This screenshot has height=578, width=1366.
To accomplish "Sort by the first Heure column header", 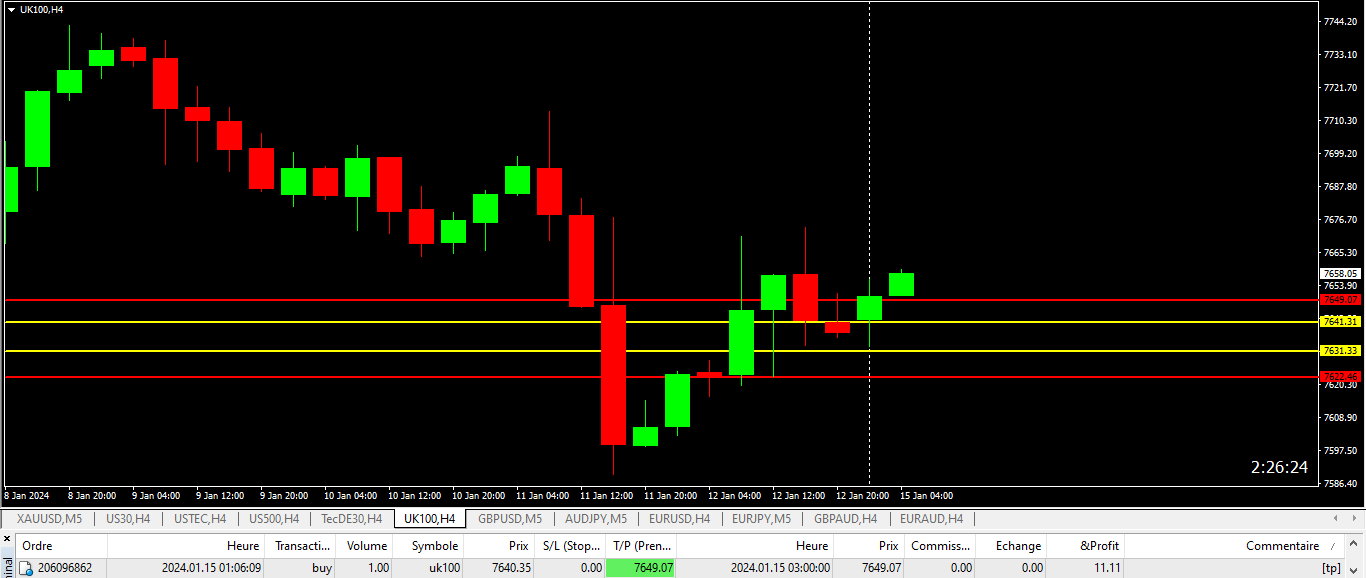I will [x=186, y=546].
